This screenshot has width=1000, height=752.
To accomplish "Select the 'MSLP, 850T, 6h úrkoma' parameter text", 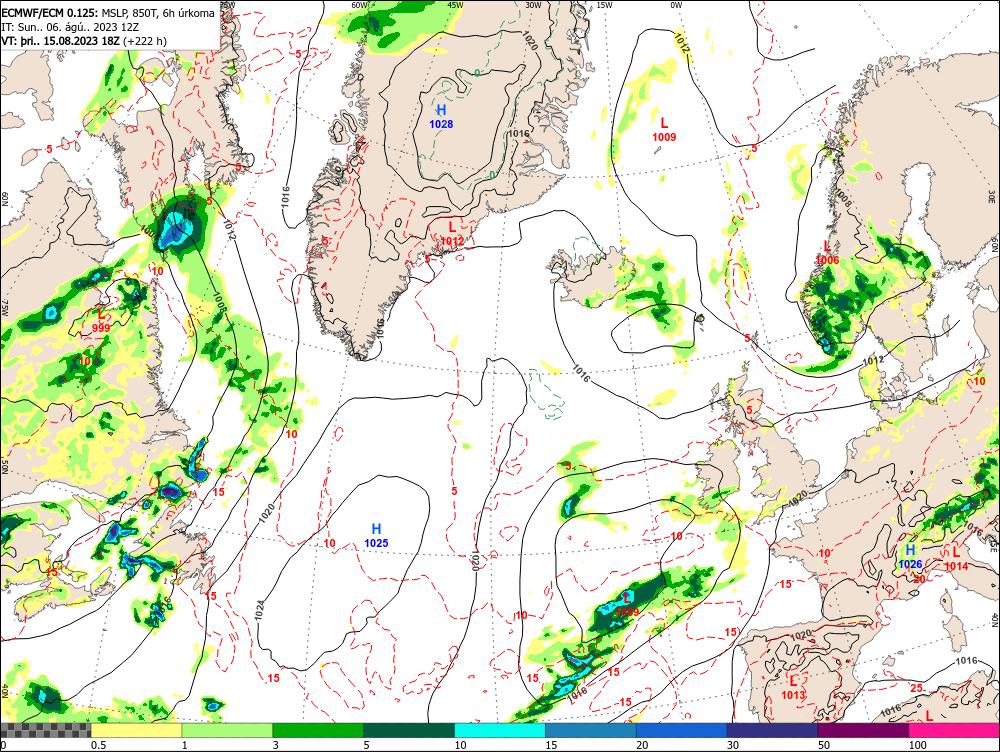I will coord(158,13).
